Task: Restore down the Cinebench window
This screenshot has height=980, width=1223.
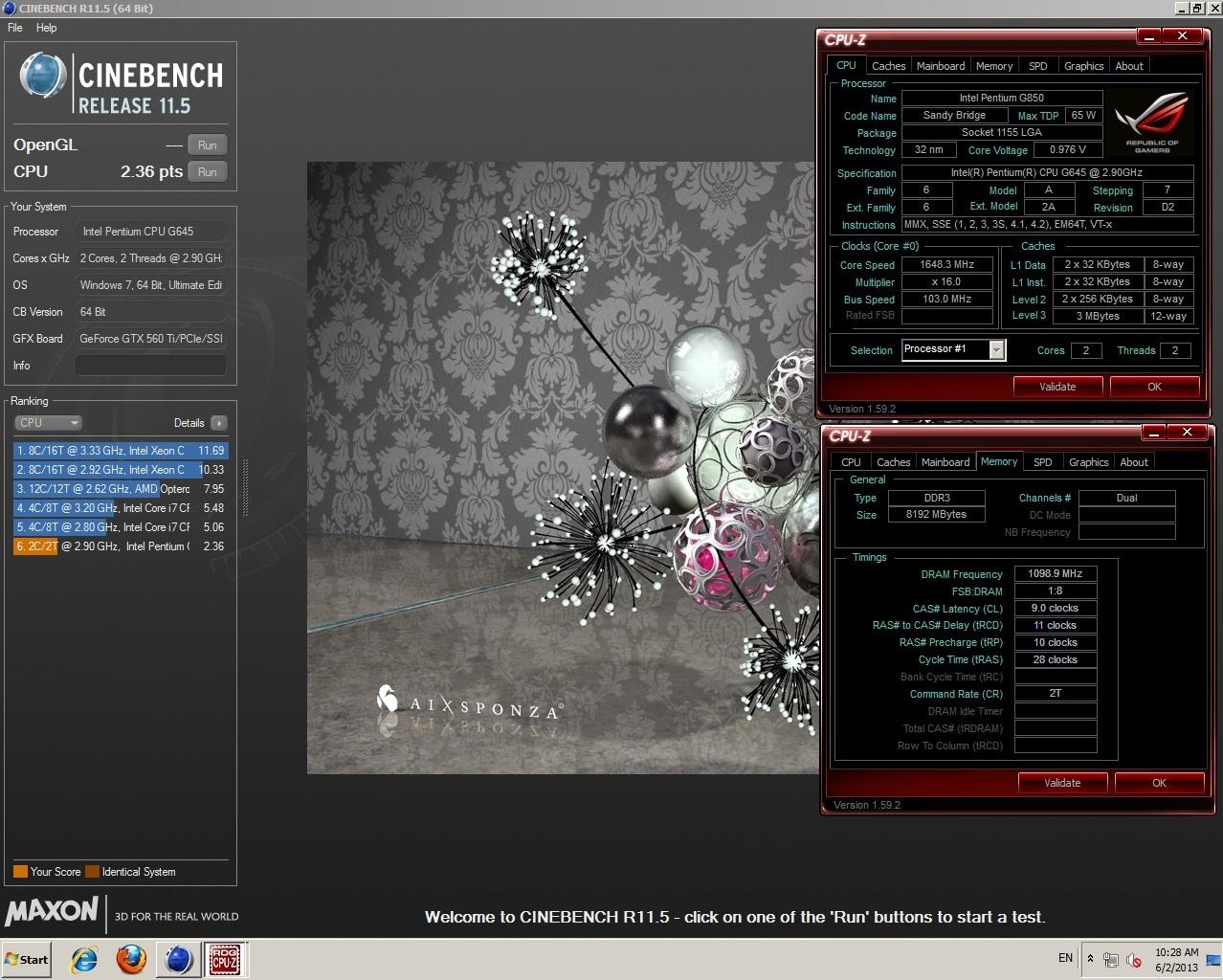Action: tap(1197, 9)
